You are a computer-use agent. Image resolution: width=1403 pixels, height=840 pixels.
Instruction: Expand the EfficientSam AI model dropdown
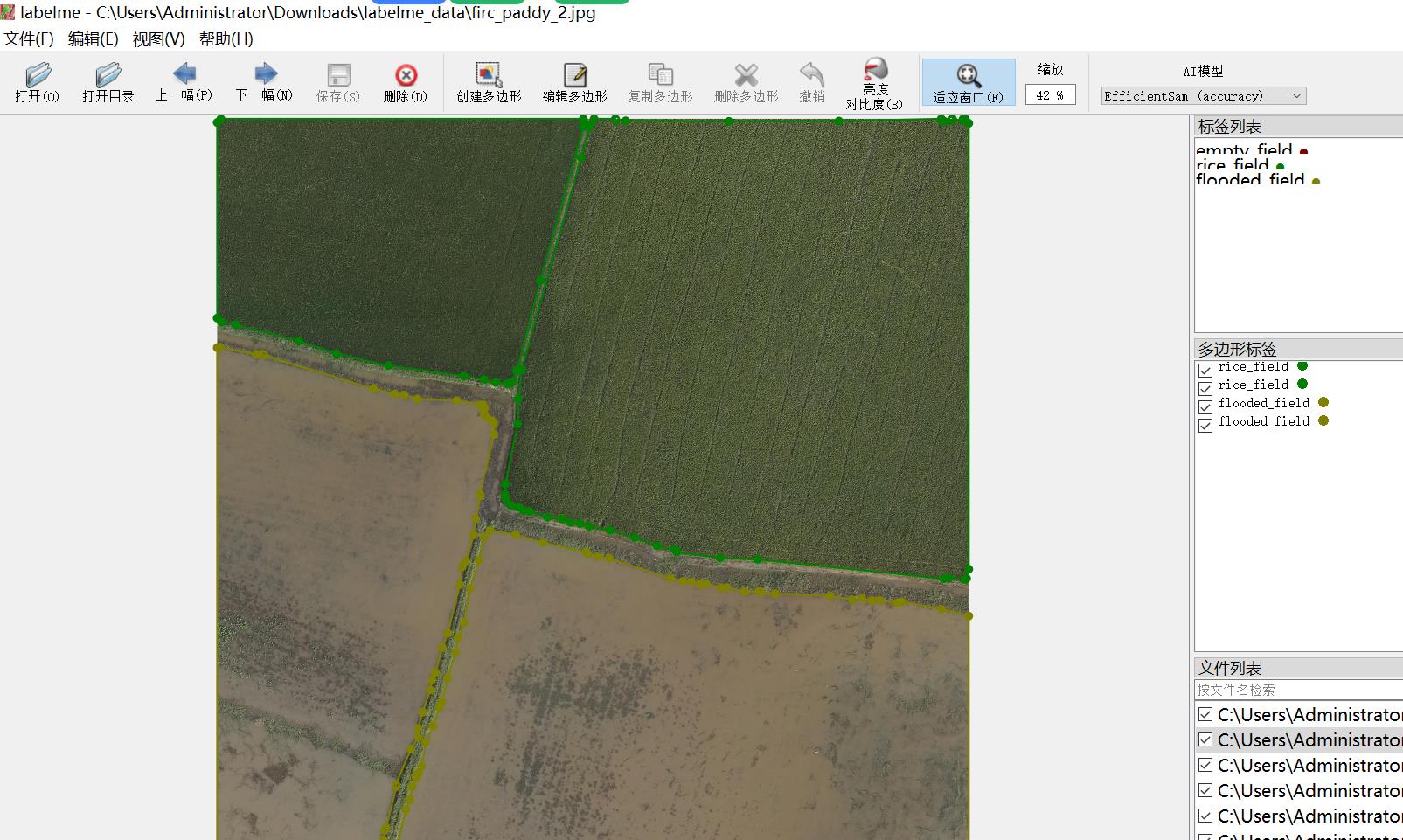click(1203, 96)
